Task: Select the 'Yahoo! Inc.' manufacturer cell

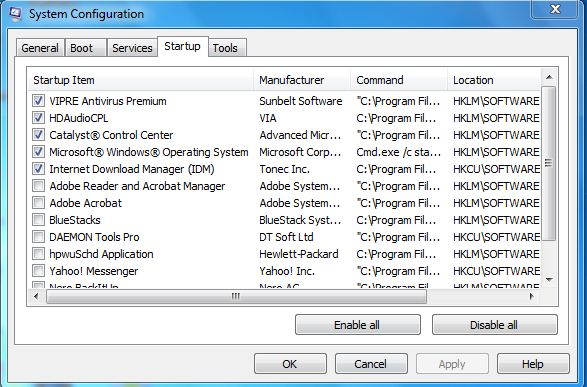Action: pyautogui.click(x=287, y=271)
